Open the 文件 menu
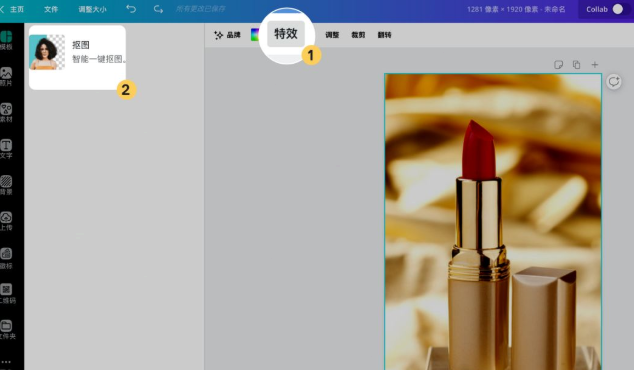The height and width of the screenshot is (370, 634). click(x=51, y=9)
